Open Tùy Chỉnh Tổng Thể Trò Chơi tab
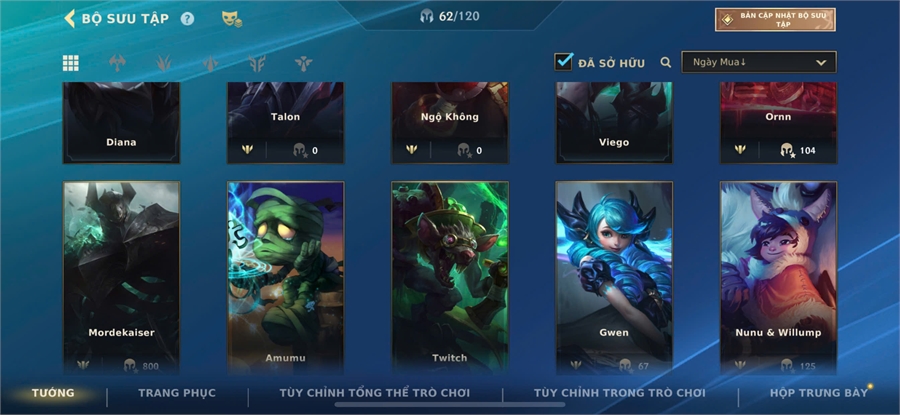The height and width of the screenshot is (415, 900). [375, 393]
